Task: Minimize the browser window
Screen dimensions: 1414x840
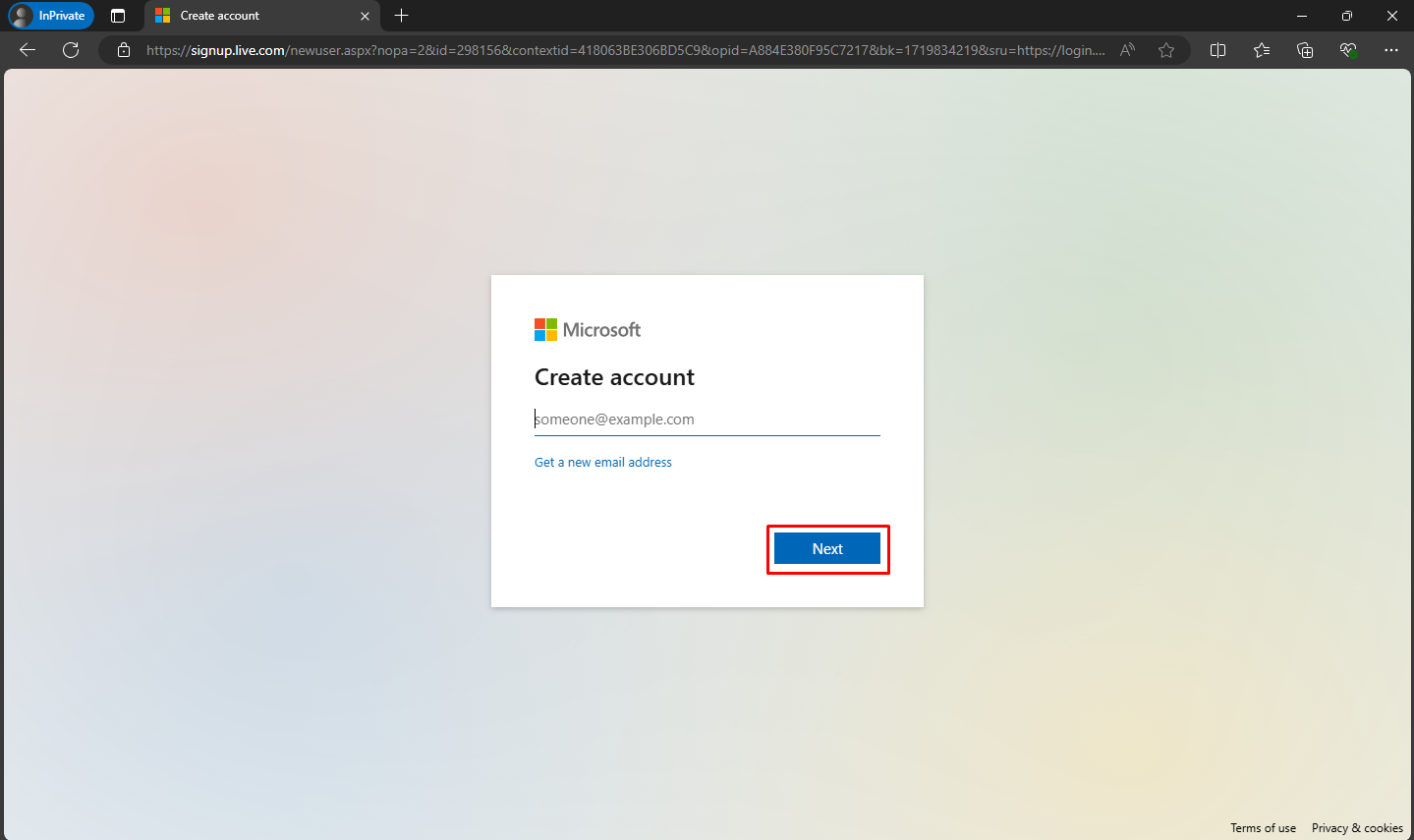Action: click(x=1302, y=16)
